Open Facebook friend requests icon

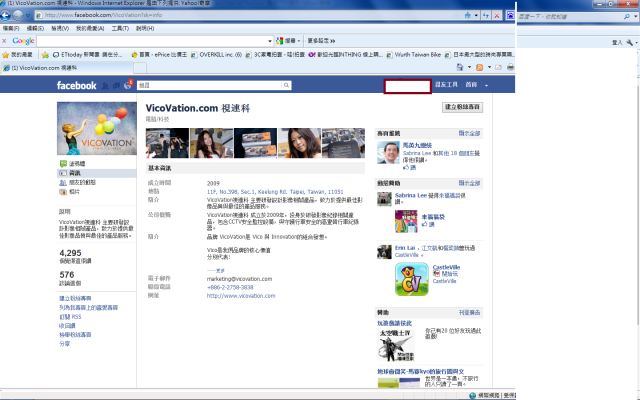click(105, 86)
